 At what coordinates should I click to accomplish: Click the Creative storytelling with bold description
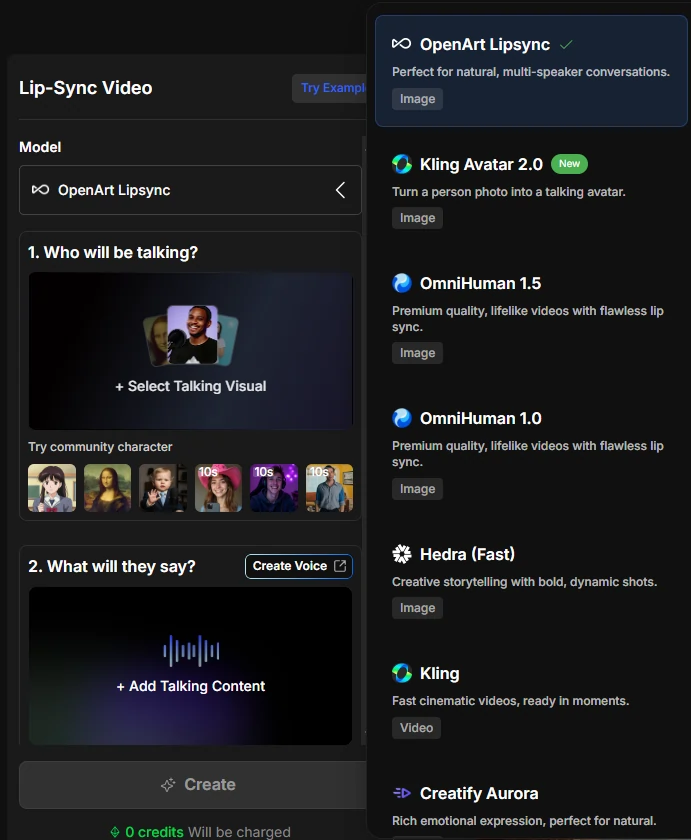tap(524, 582)
